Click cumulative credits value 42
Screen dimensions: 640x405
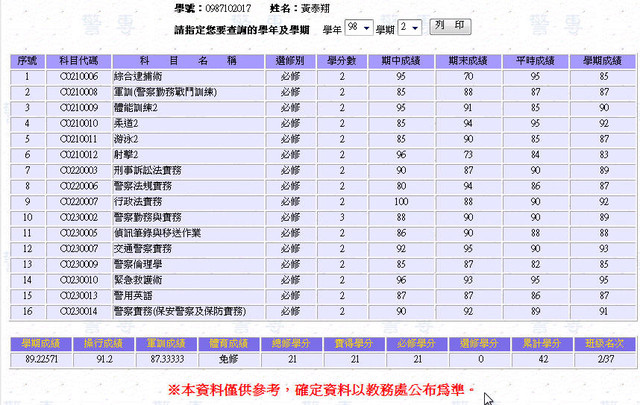pyautogui.click(x=543, y=359)
